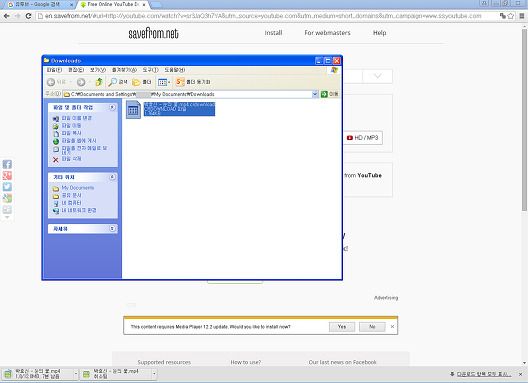Open the dropdown chevron beside the download field
The width and height of the screenshot is (530, 383).
pyautogui.click(x=378, y=76)
